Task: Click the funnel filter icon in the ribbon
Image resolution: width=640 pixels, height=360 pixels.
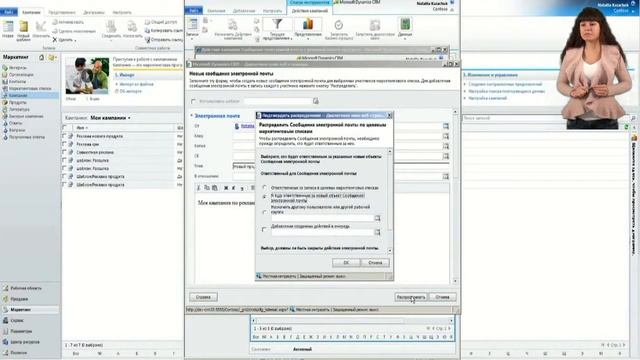Action: 277,24
